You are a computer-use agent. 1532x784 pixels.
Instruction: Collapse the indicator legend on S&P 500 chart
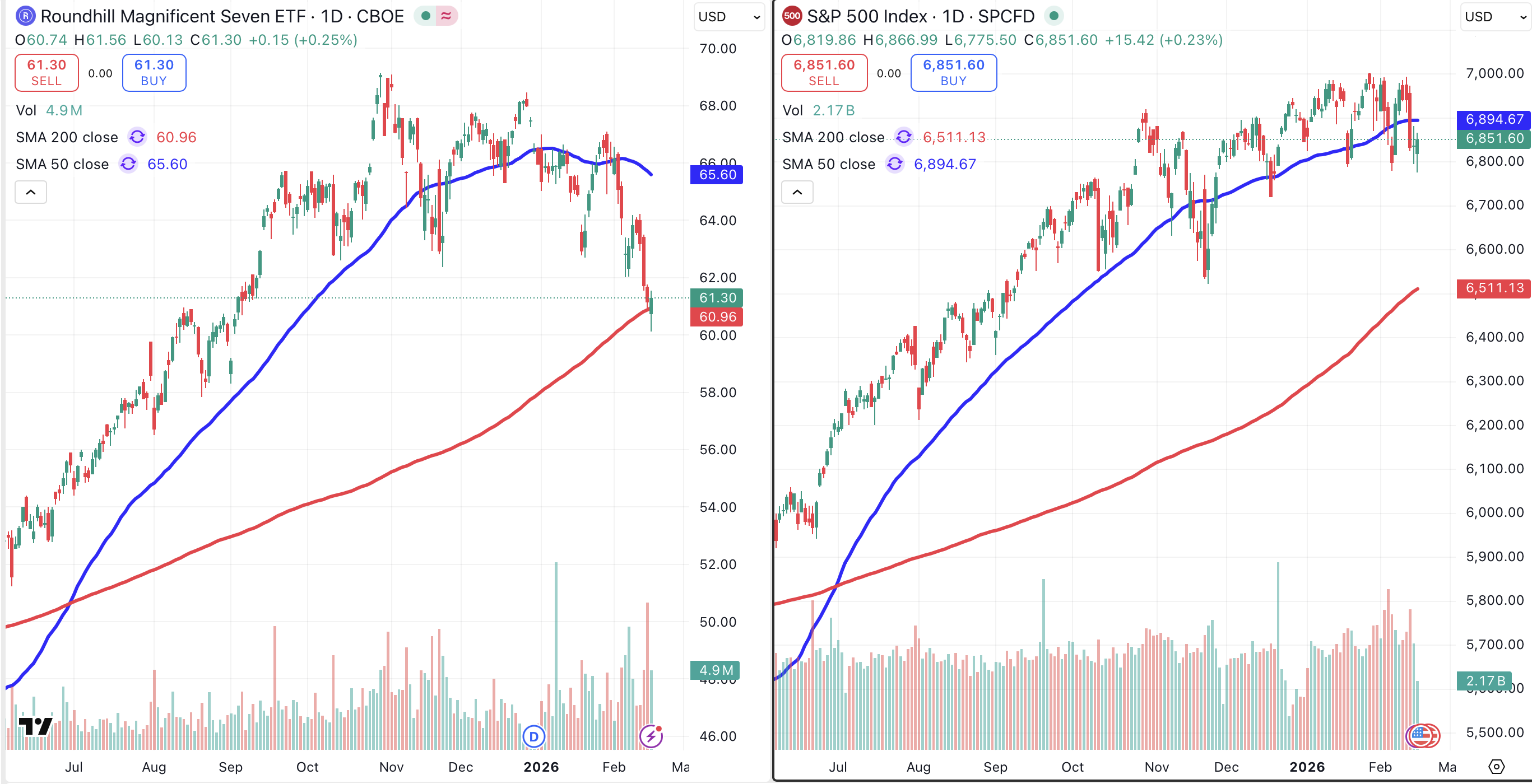pos(797,192)
